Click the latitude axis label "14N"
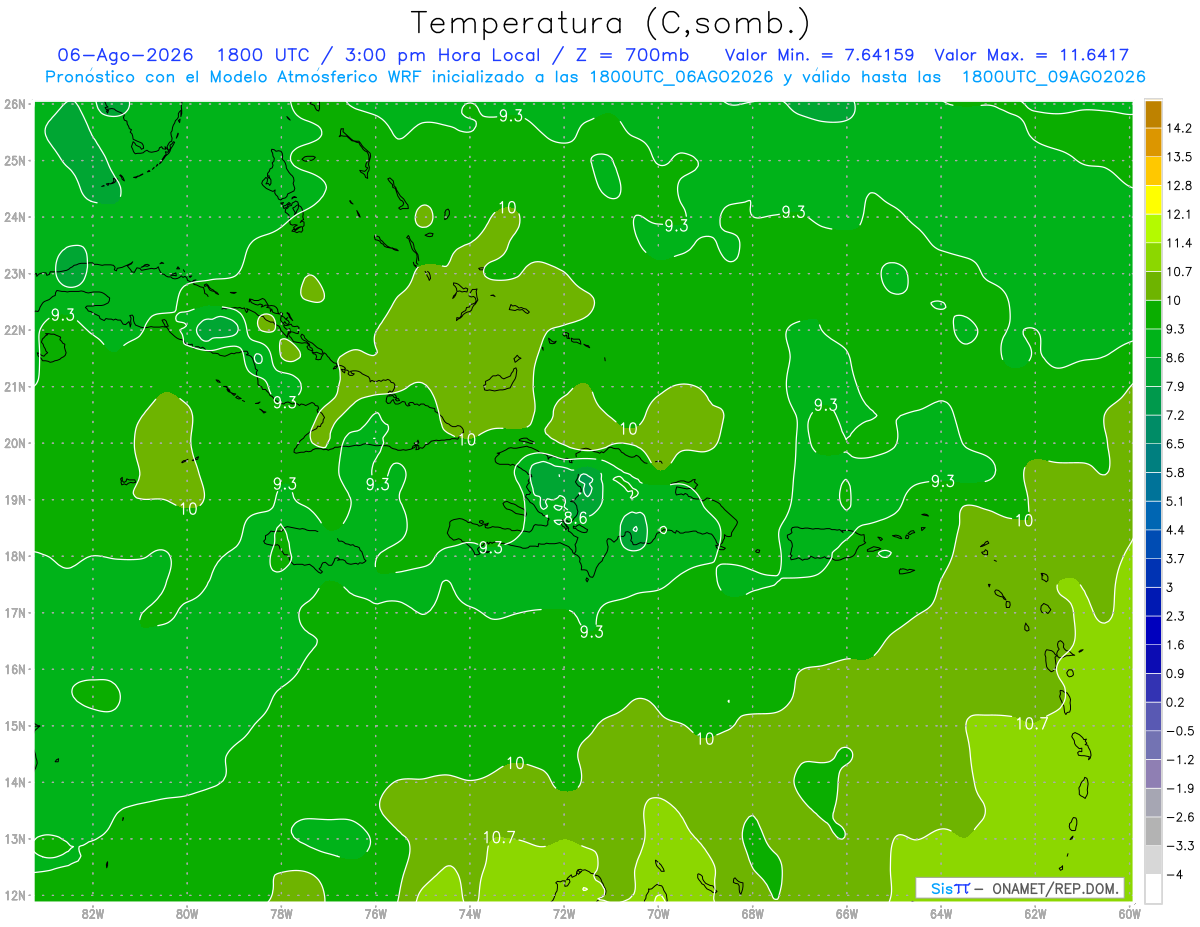1200x927 pixels. coord(14,782)
